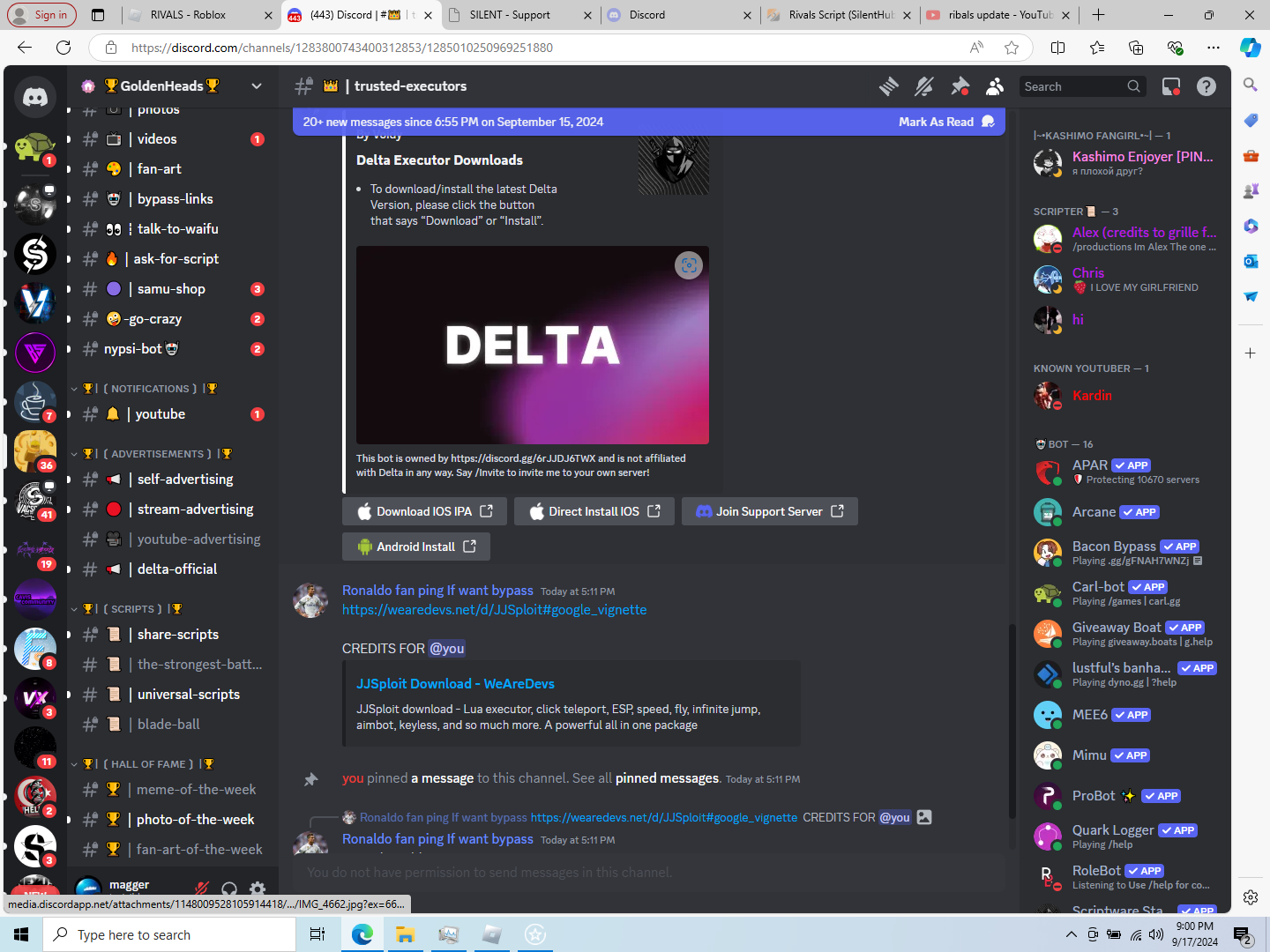Click Direct Install IOS button
The width and height of the screenshot is (1270, 952).
pyautogui.click(x=594, y=511)
